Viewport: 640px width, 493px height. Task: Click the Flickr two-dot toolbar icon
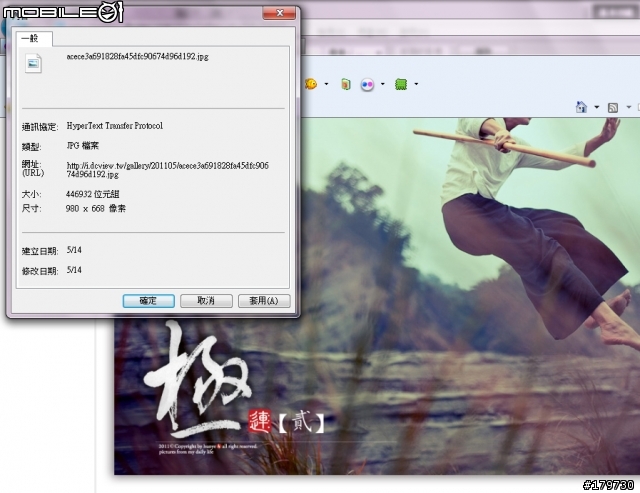367,84
